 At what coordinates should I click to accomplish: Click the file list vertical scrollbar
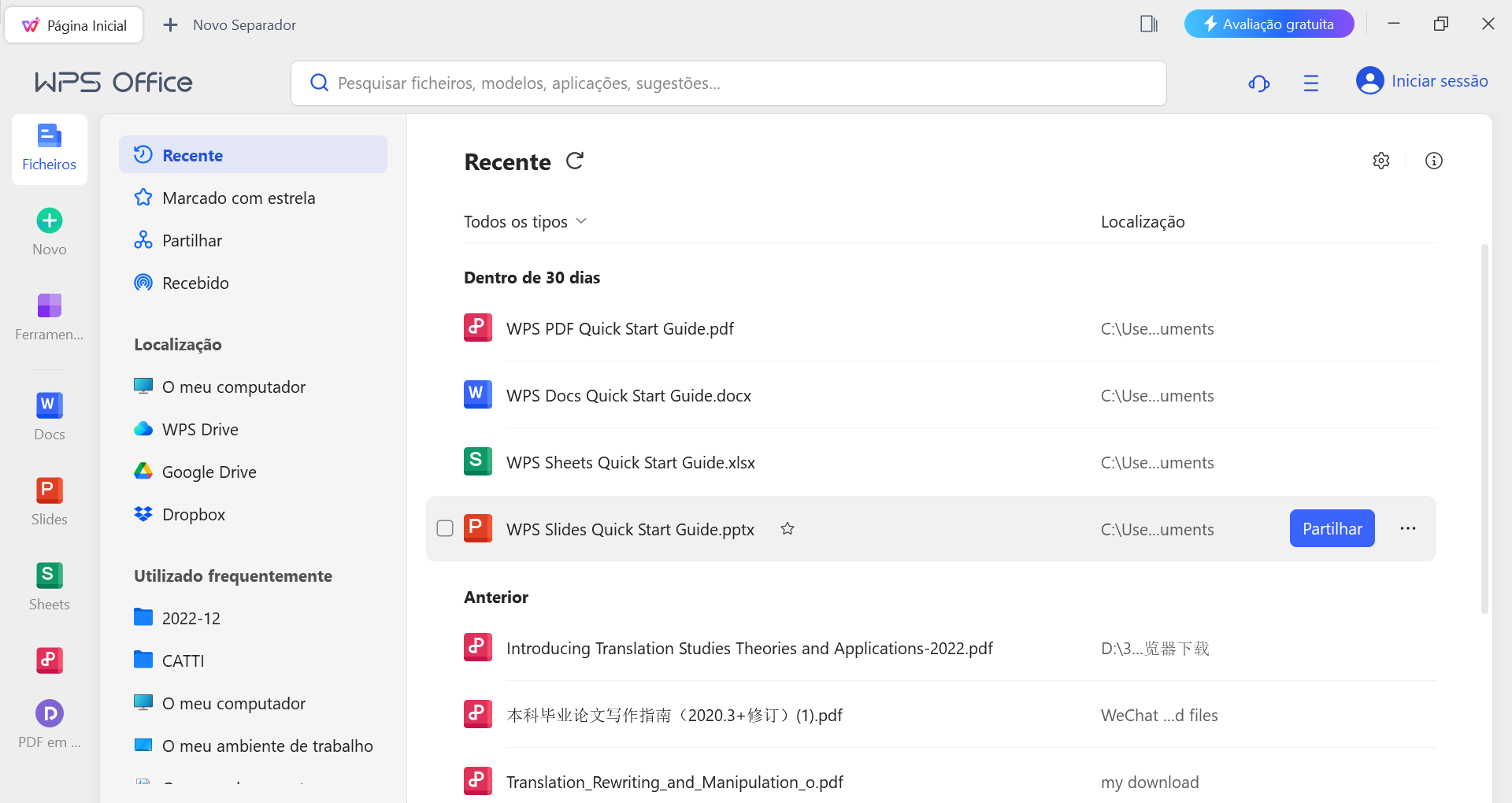click(1484, 429)
